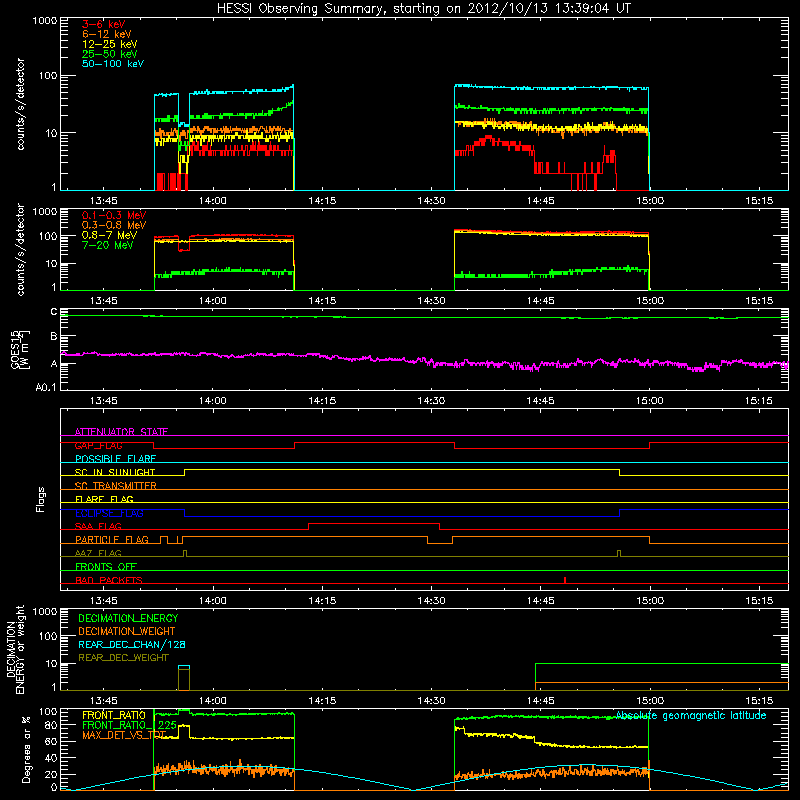
Task: Click the 1000 tick label on top panel axis
Action: click(45, 21)
